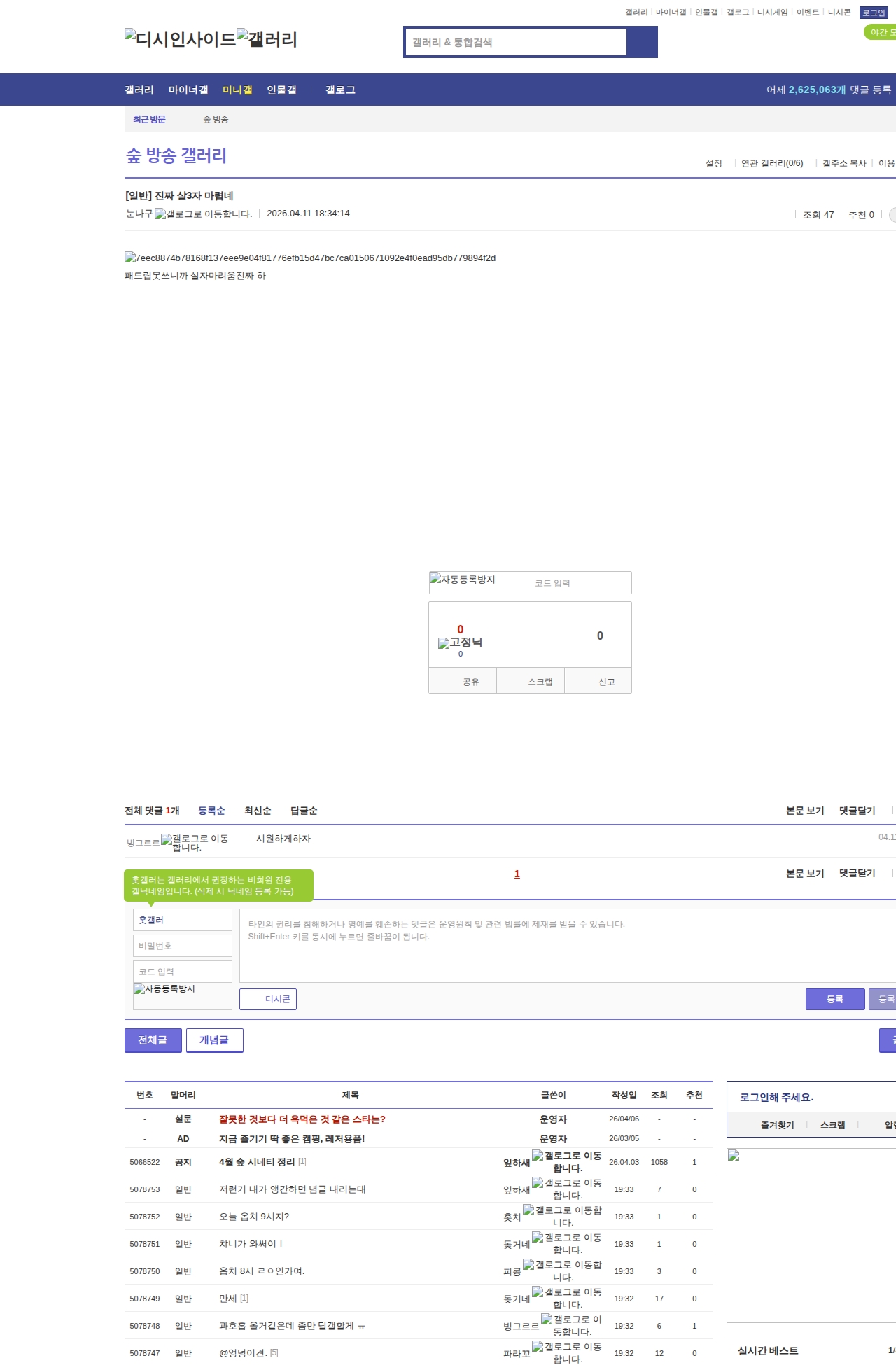Open 파라꼬's gallog icon on the @엉덩이견 row
Screen dimensions: 896x1365
click(567, 1352)
